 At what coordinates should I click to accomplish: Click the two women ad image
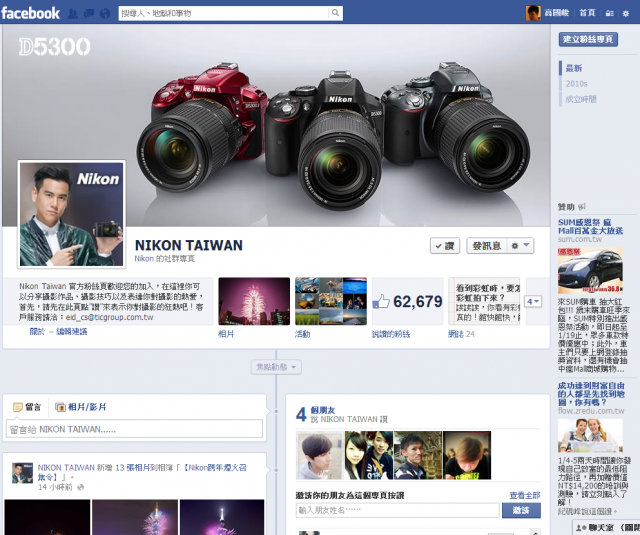590,435
